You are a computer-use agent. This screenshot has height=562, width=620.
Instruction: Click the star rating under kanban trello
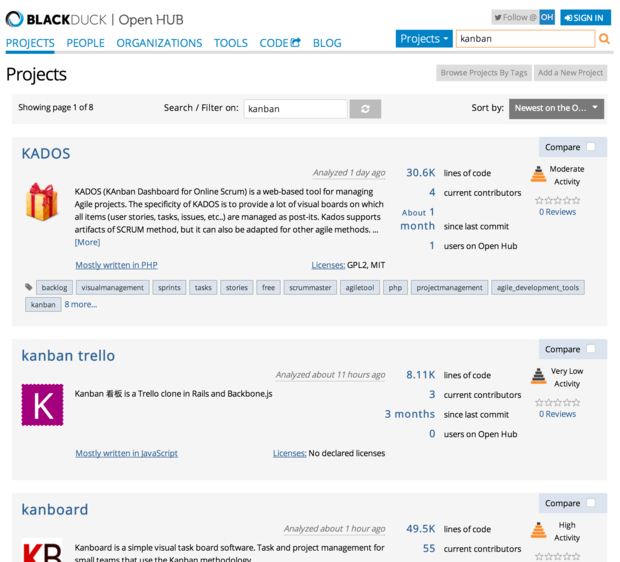(557, 402)
